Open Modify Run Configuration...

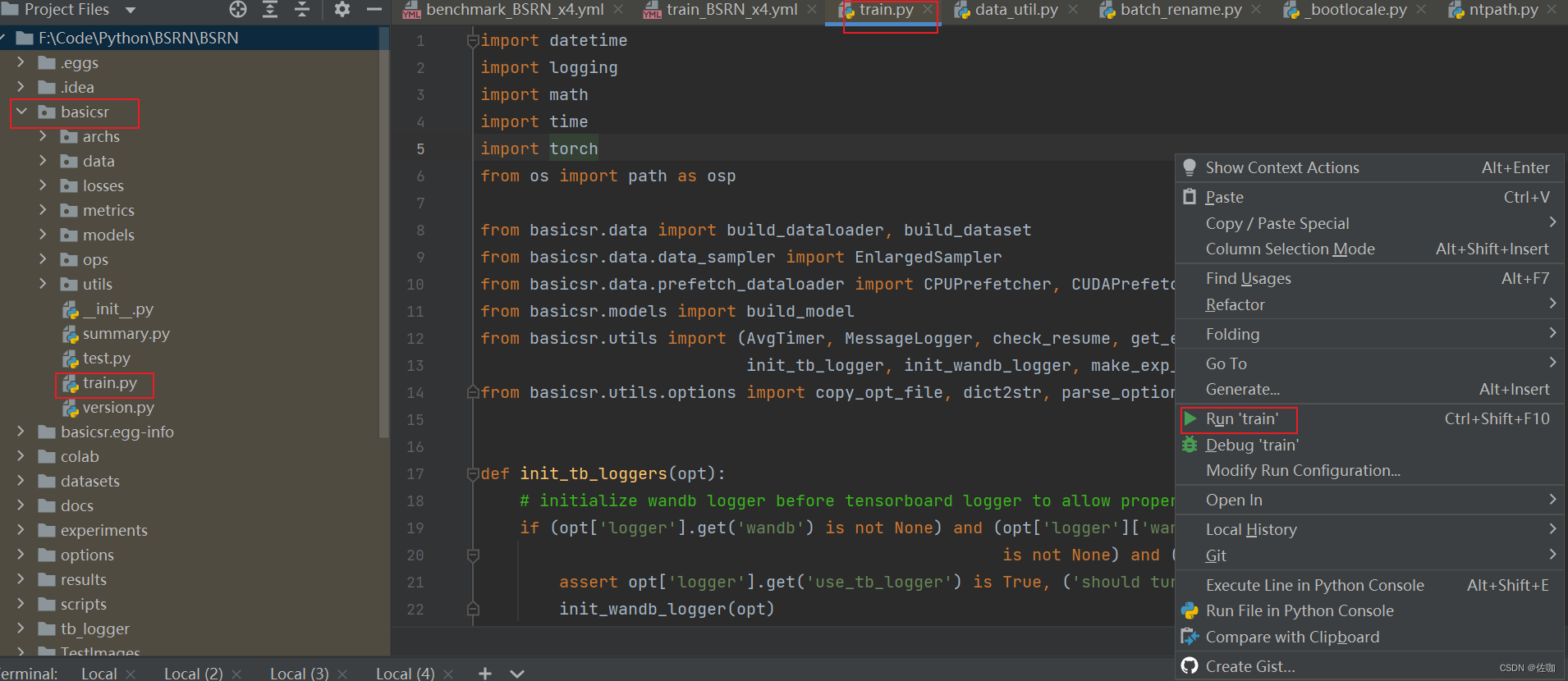tap(1369, 470)
